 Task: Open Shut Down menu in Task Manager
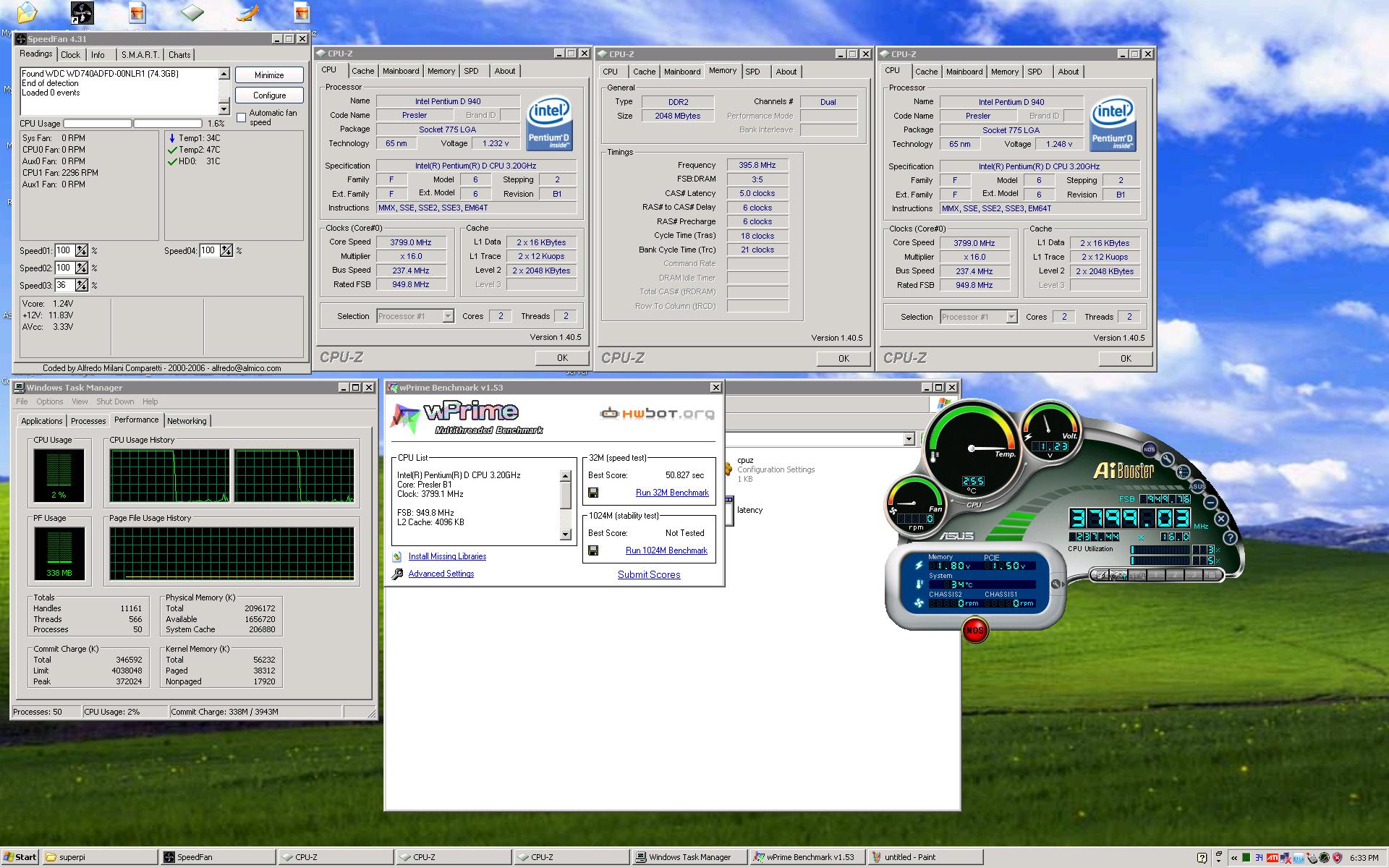click(x=115, y=401)
